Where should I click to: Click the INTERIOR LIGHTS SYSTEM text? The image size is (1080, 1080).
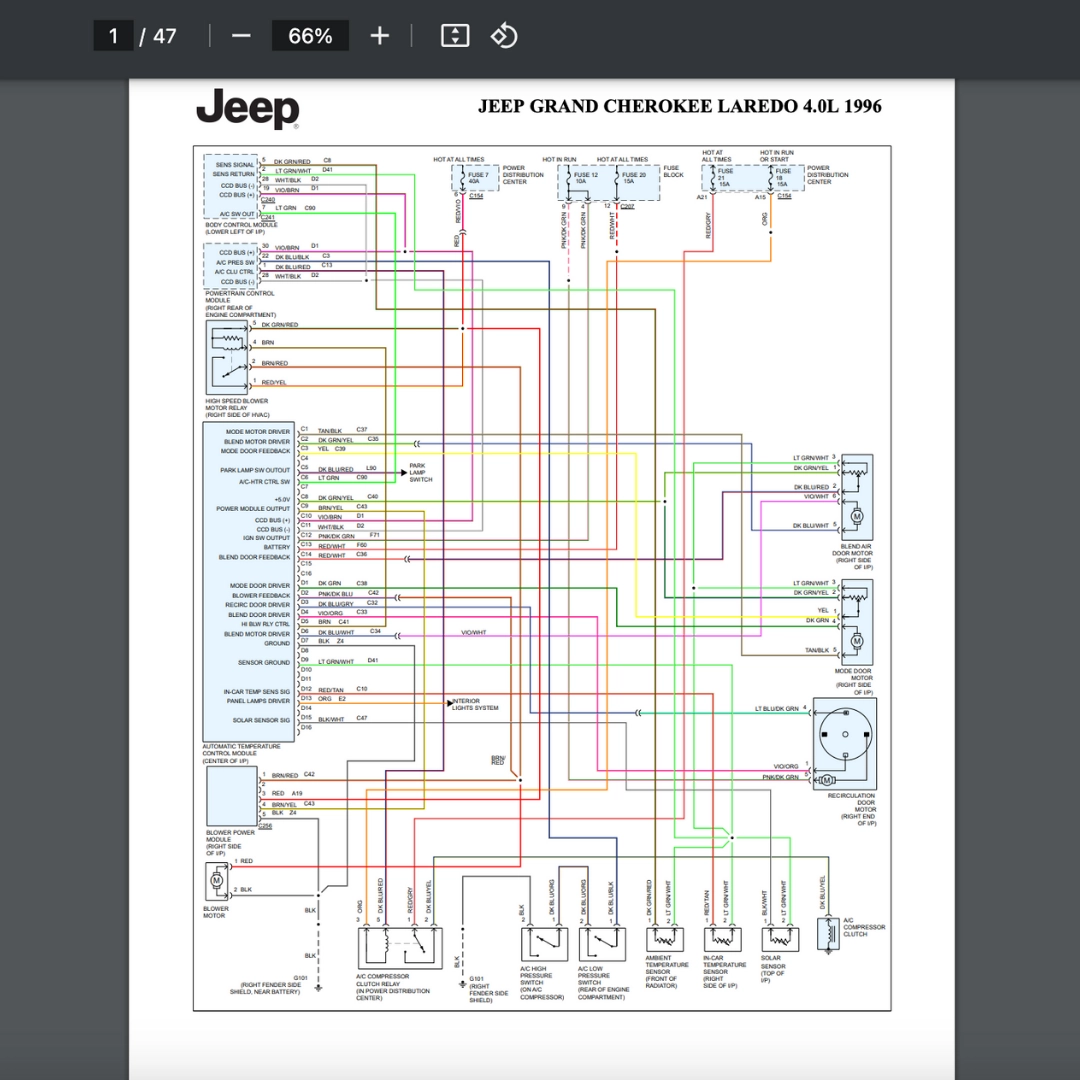(475, 704)
